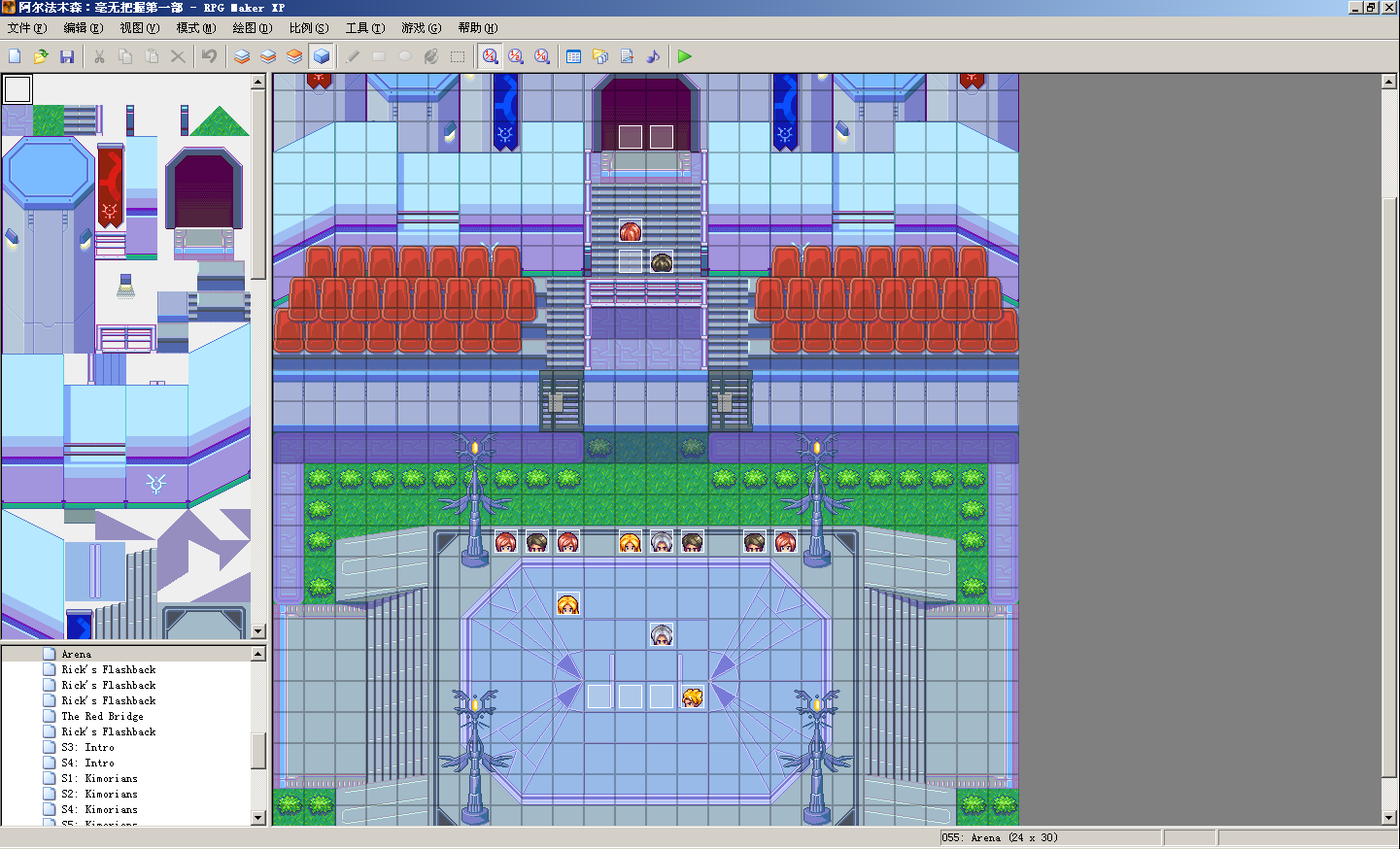Open the 模式 (Mode) menu
The width and height of the screenshot is (1400, 849).
click(195, 28)
